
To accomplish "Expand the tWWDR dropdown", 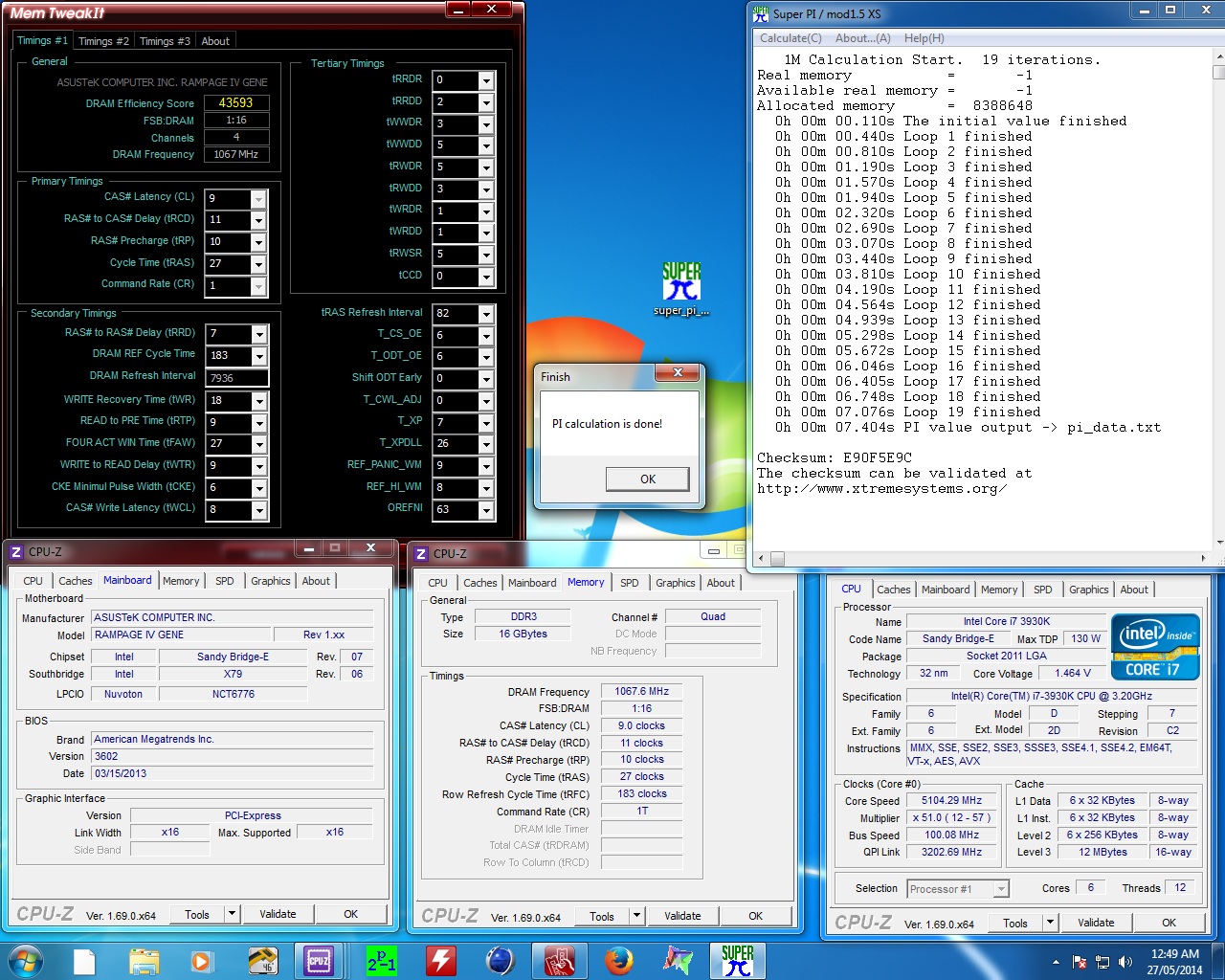I will 486,124.
